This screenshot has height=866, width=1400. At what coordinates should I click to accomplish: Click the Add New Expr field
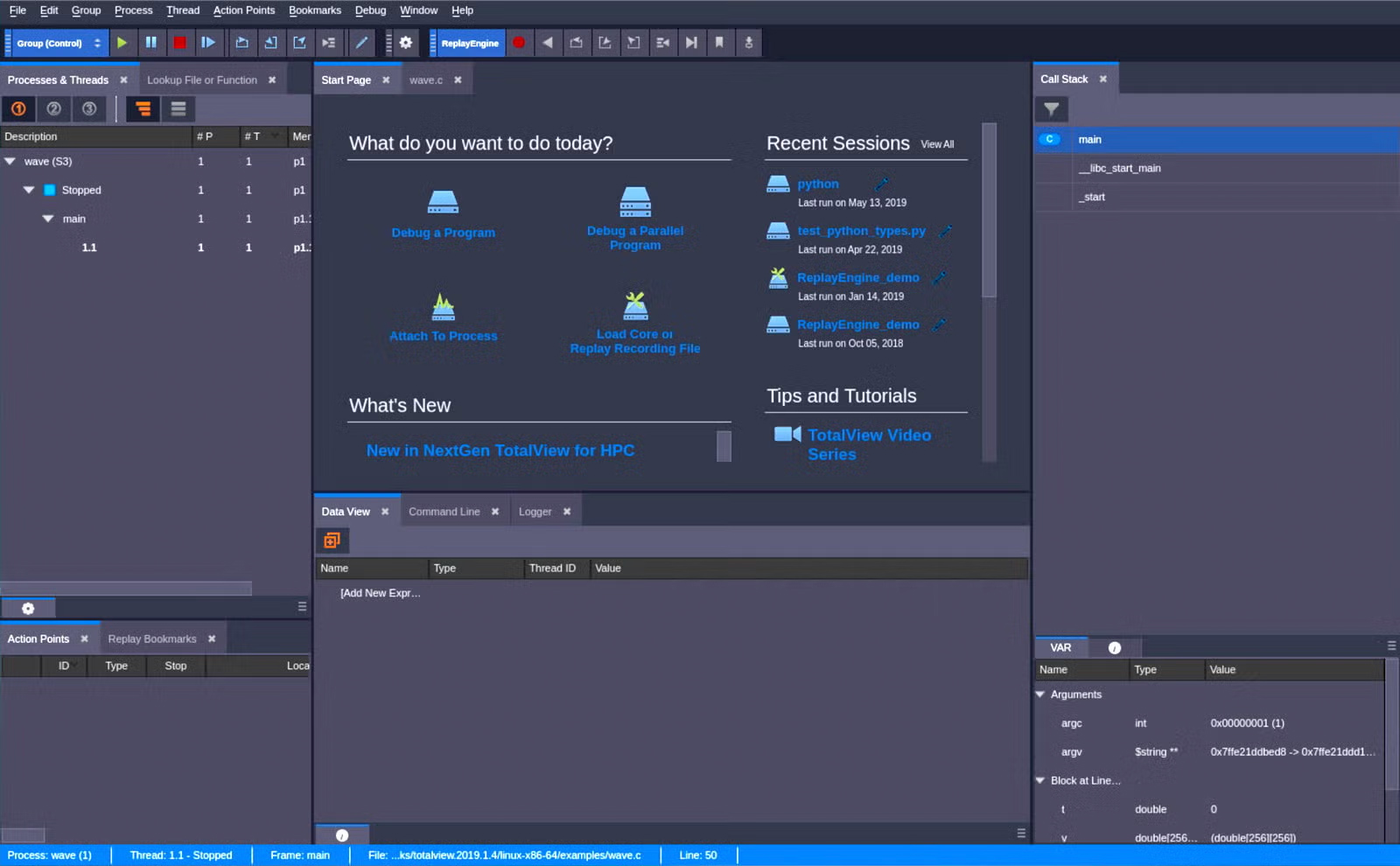pos(380,592)
